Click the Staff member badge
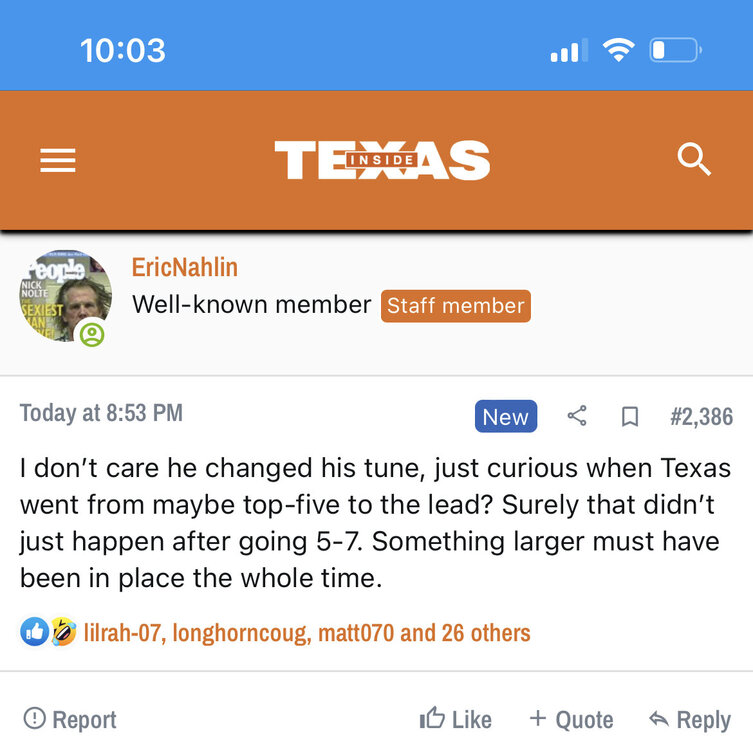Image resolution: width=753 pixels, height=750 pixels. point(455,306)
